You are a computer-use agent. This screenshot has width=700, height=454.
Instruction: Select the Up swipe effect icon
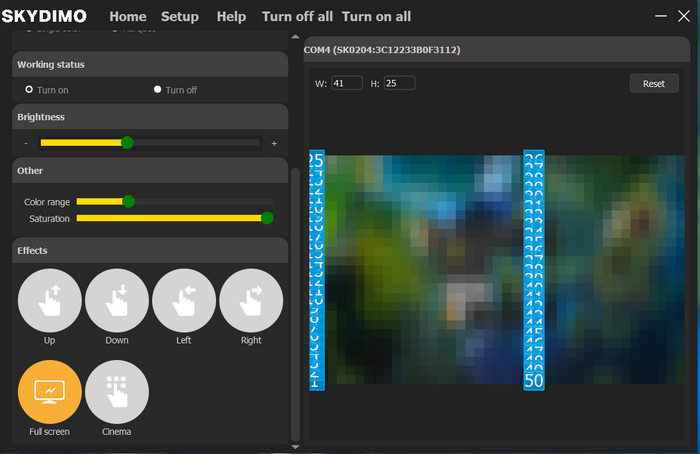(x=49, y=301)
